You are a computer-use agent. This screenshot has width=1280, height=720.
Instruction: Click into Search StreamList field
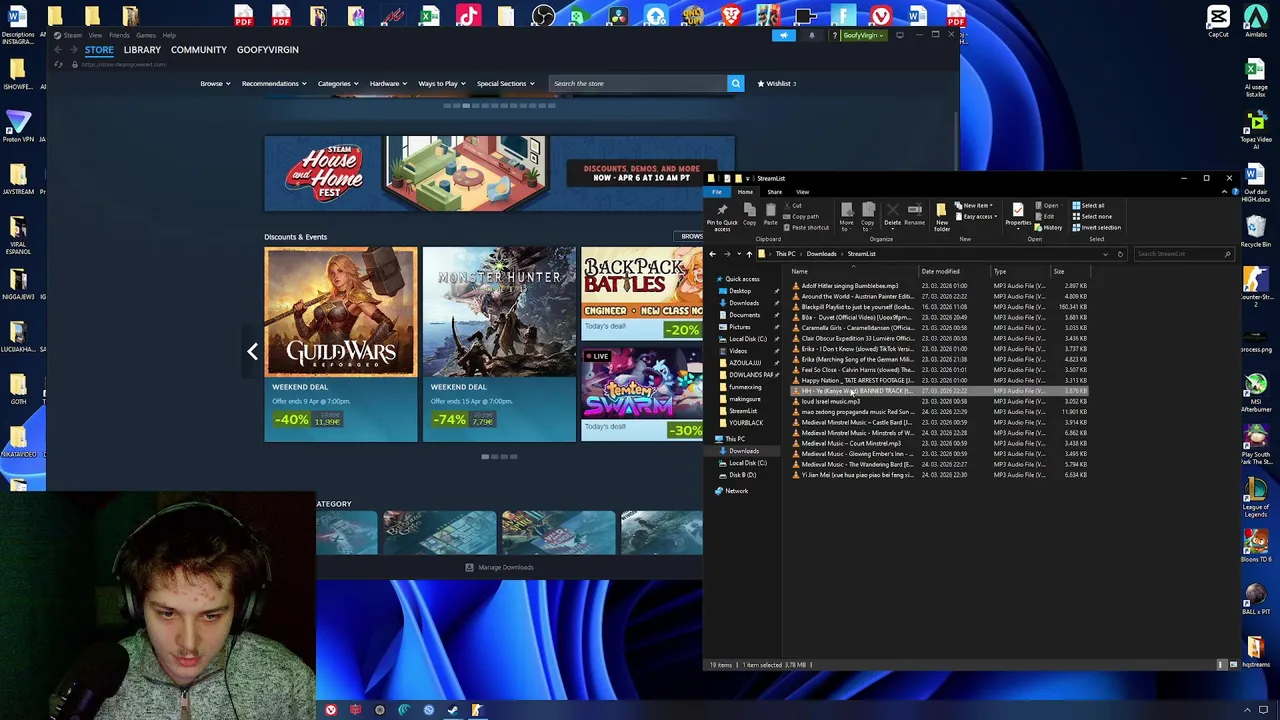(1183, 254)
